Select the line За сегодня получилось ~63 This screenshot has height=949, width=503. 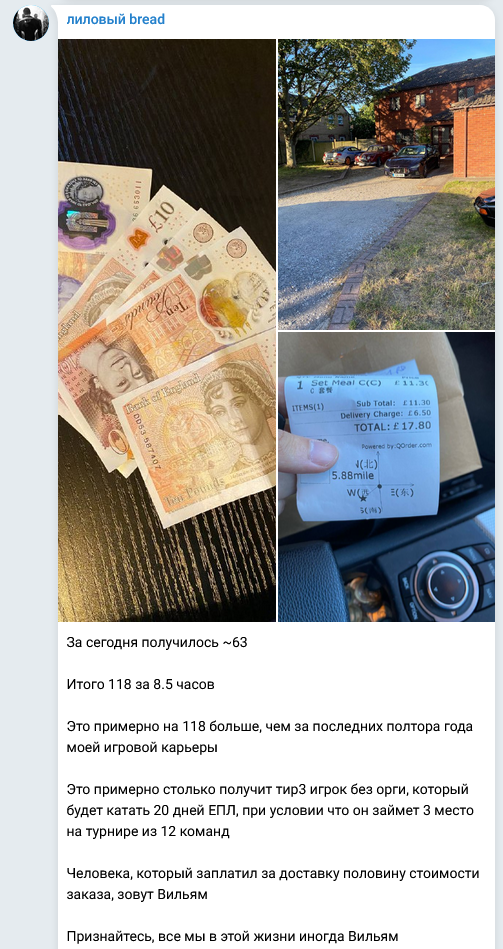(157, 642)
